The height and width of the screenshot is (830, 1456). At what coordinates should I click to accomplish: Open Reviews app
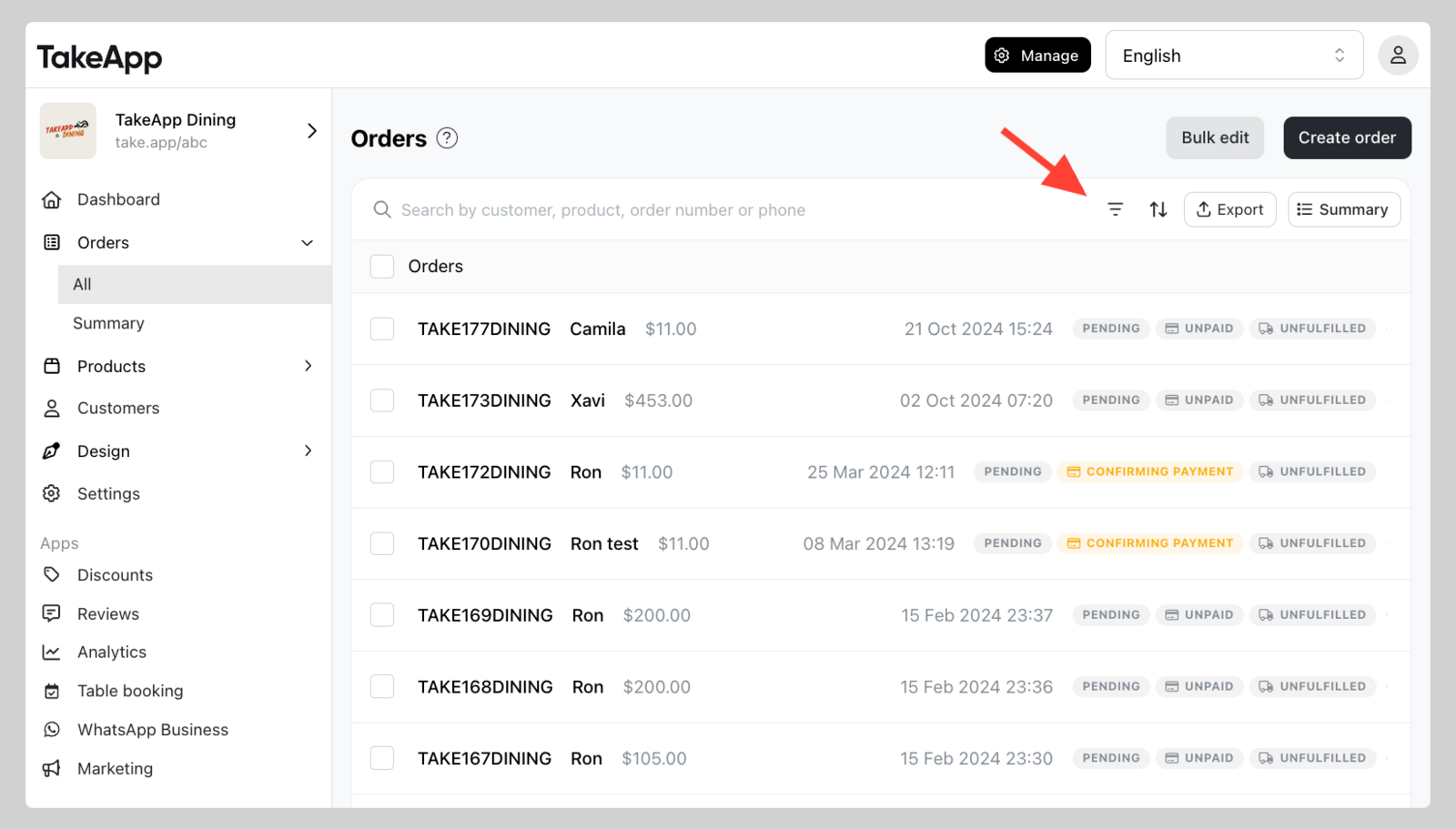(108, 613)
